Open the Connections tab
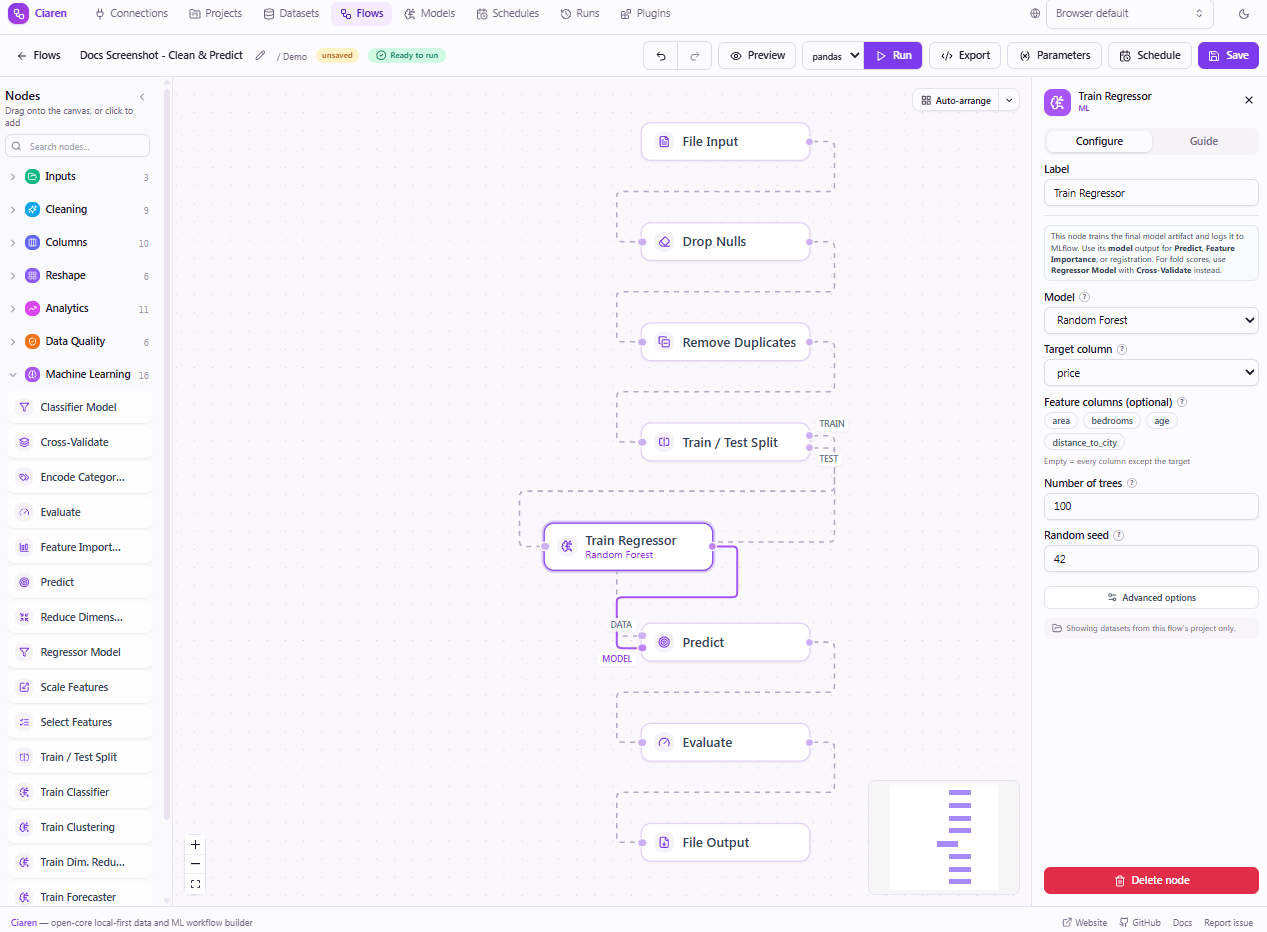This screenshot has width=1267, height=932. click(x=131, y=14)
